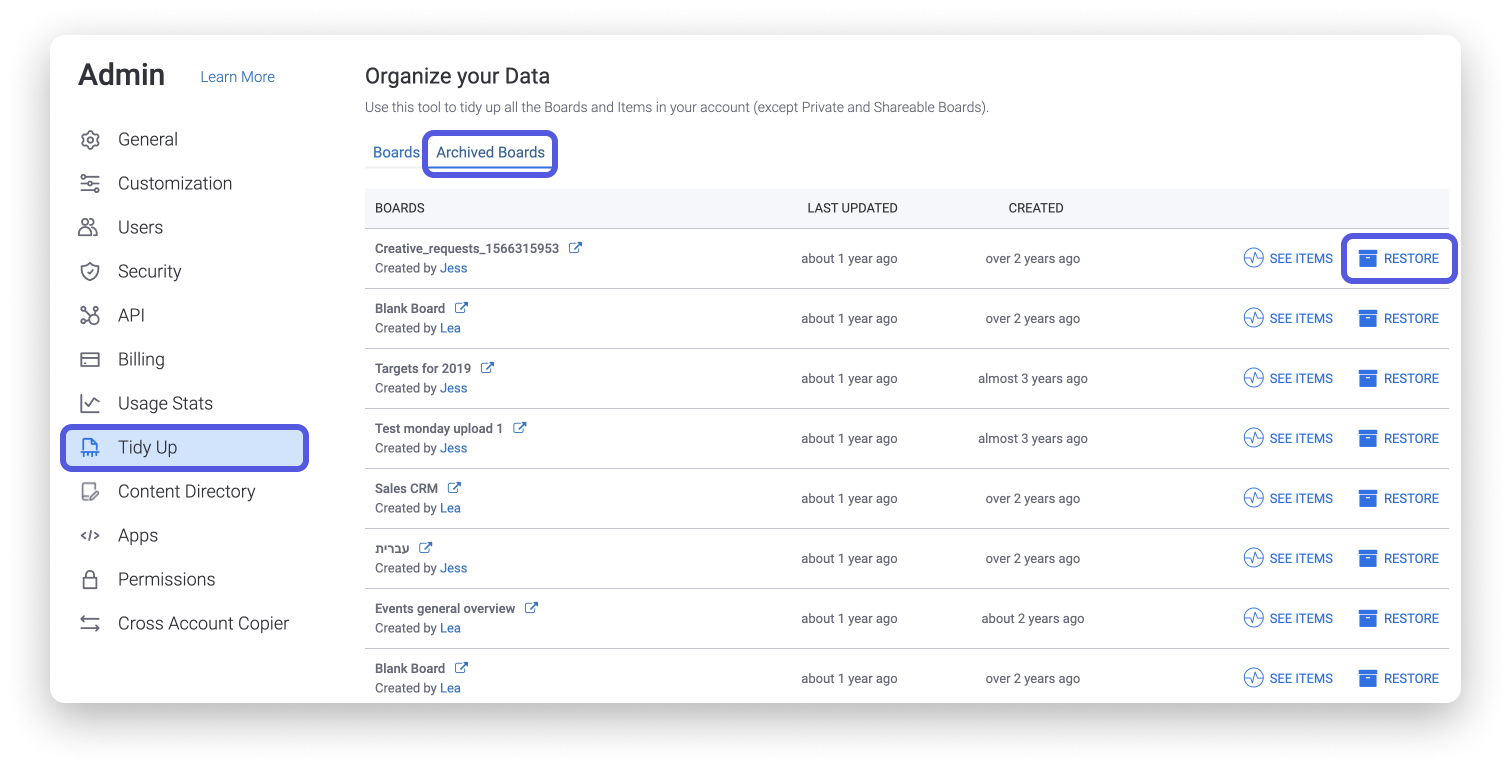Viewport: 1511px width, 768px height.
Task: Open external link icon for Creative_requests_1566315953
Action: (x=575, y=248)
